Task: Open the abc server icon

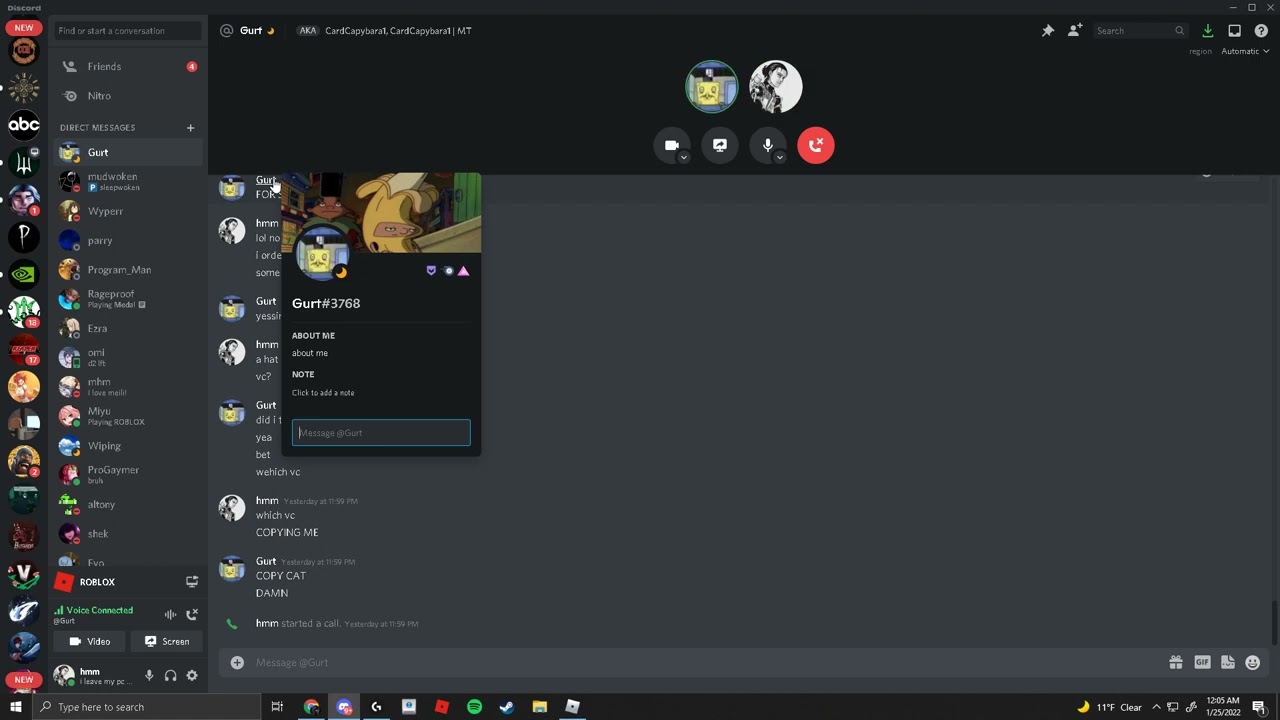Action: pyautogui.click(x=24, y=125)
